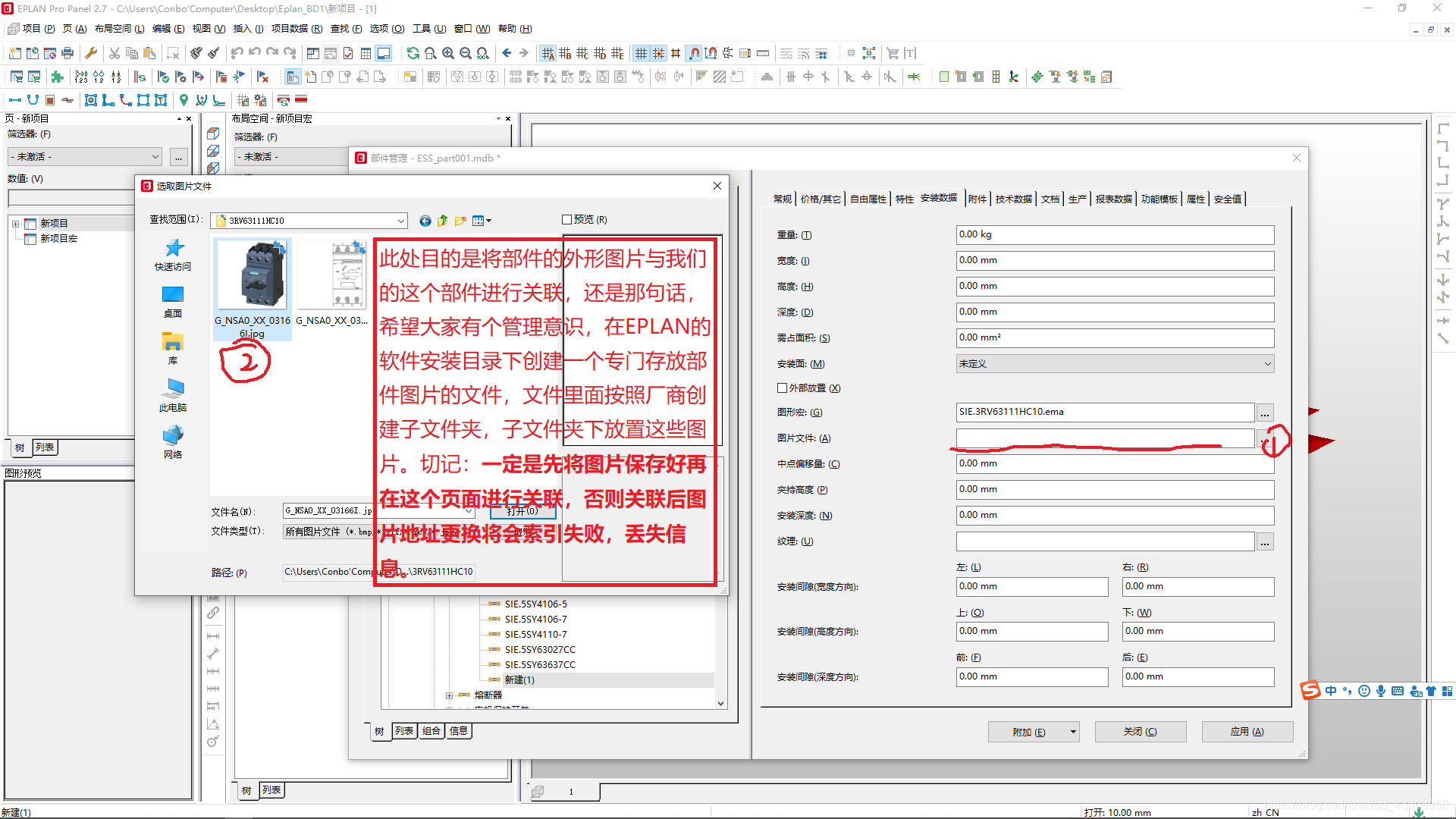Open the look-in folder dropdown 3RV63111HC10
This screenshot has height=819, width=1456.
coord(400,221)
